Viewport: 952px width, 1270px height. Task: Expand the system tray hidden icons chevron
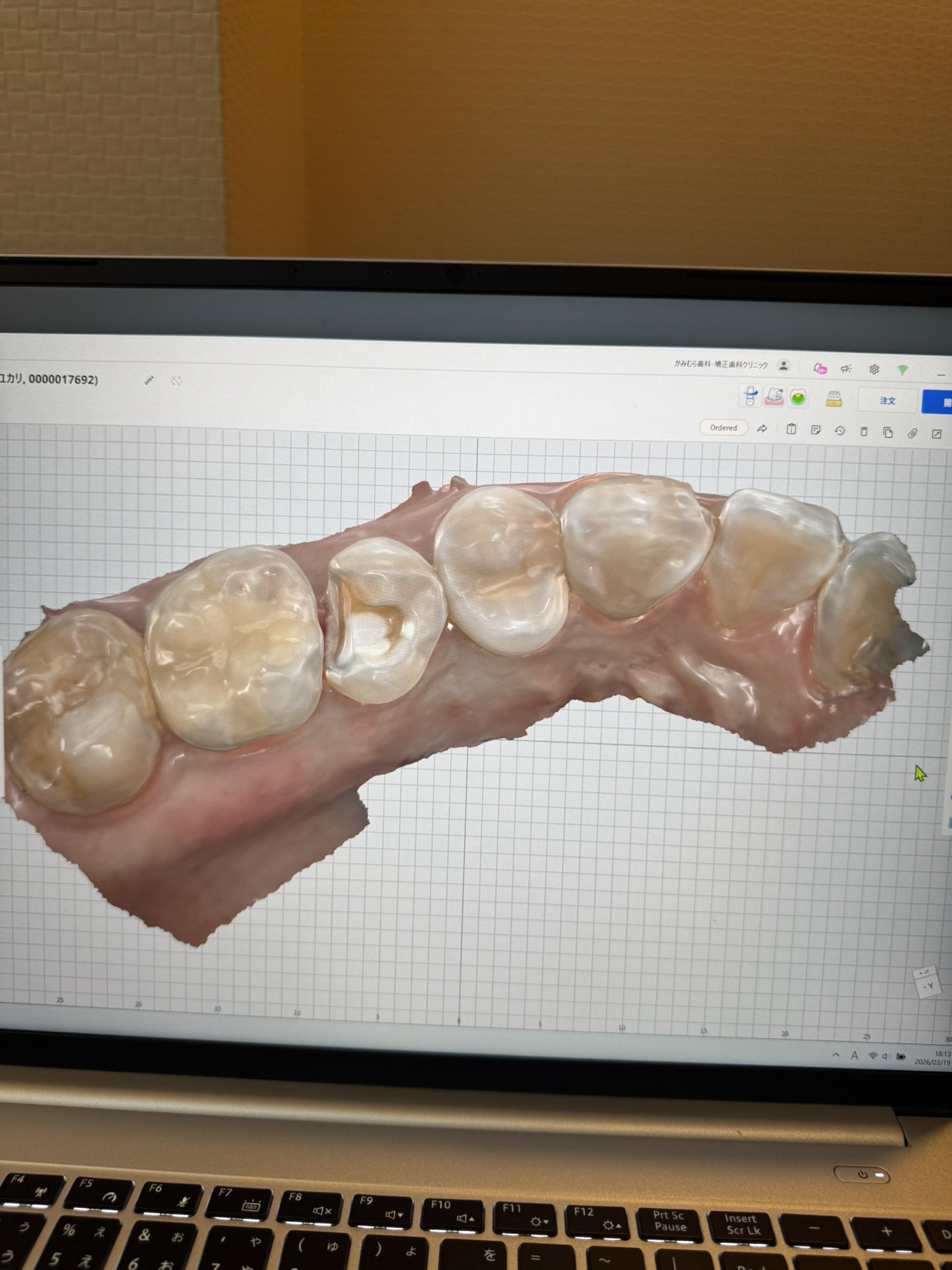835,1055
